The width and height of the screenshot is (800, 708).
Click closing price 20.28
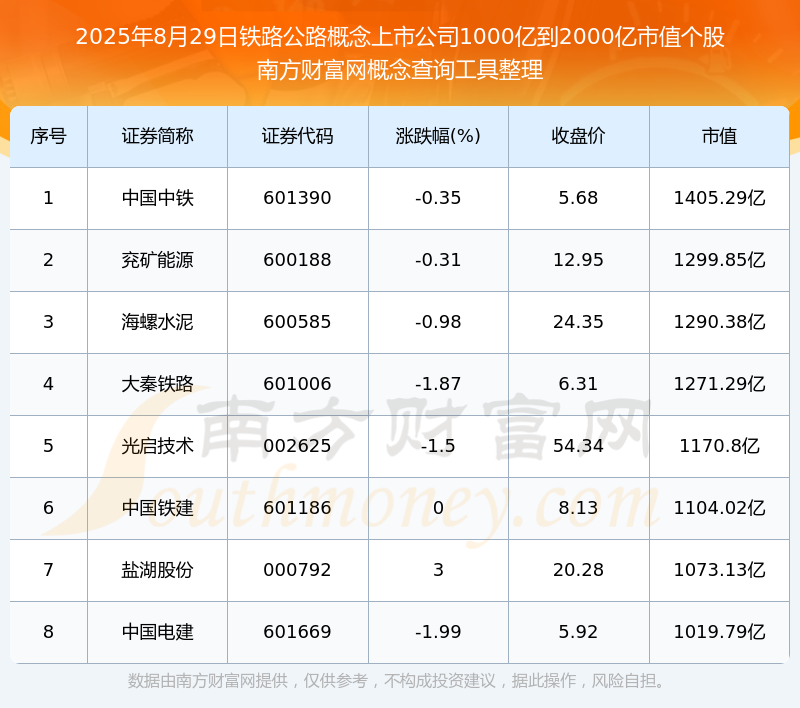[579, 570]
